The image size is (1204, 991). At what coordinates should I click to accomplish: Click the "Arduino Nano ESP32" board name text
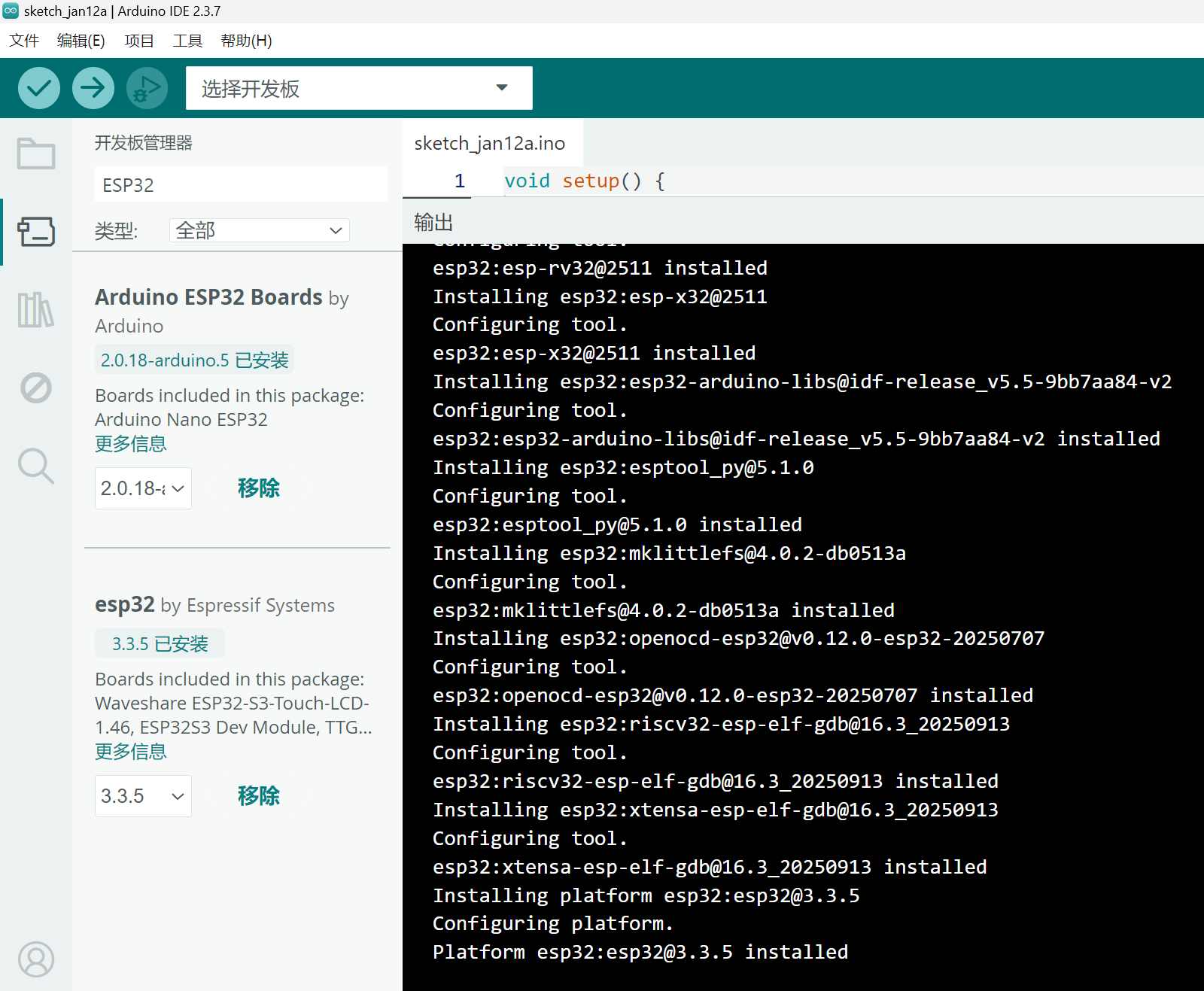(181, 419)
